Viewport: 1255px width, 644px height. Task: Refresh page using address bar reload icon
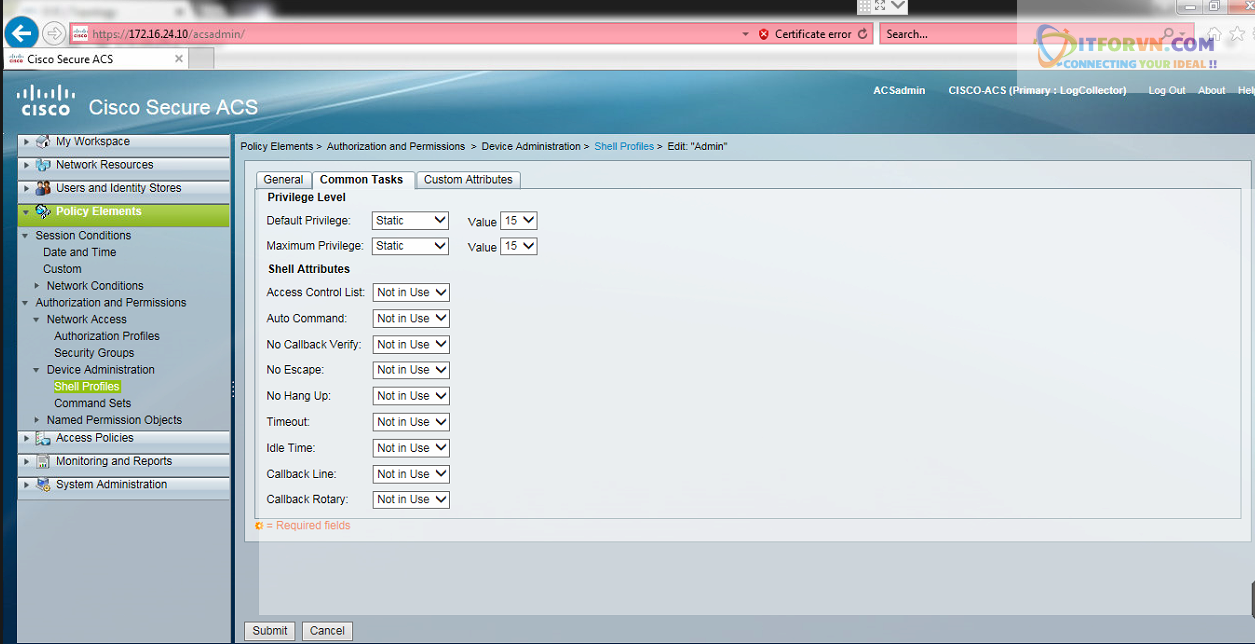pos(862,34)
